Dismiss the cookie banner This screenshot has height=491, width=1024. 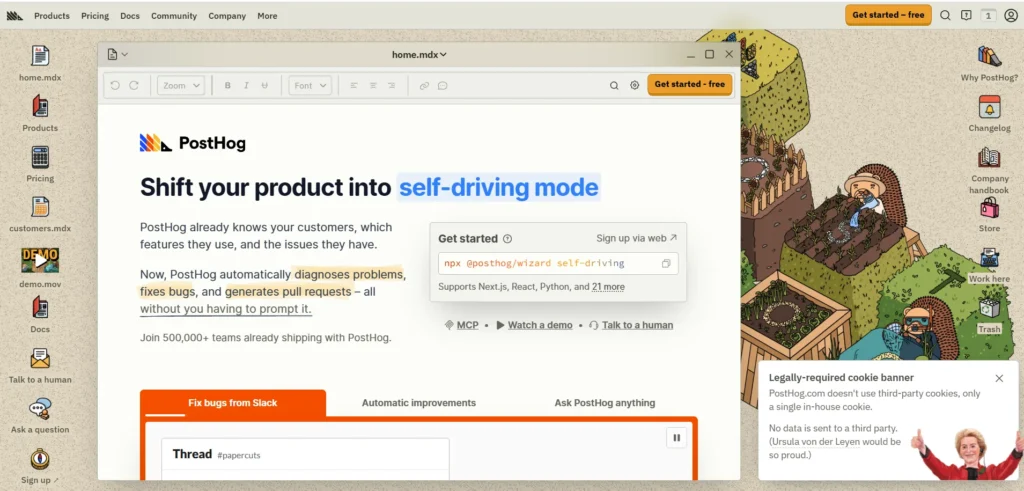point(999,378)
